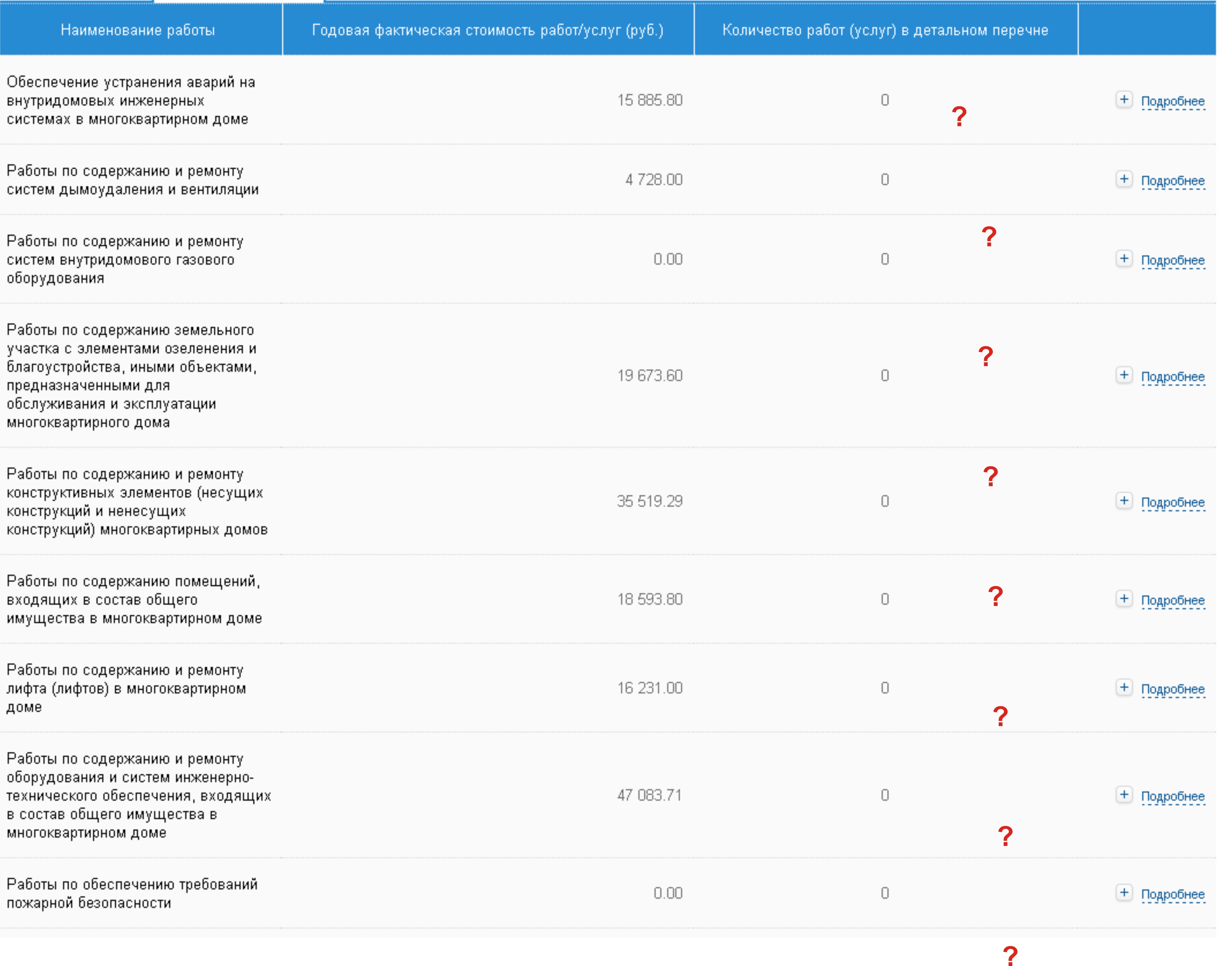Expand plus icon for structural elements row

[1124, 501]
